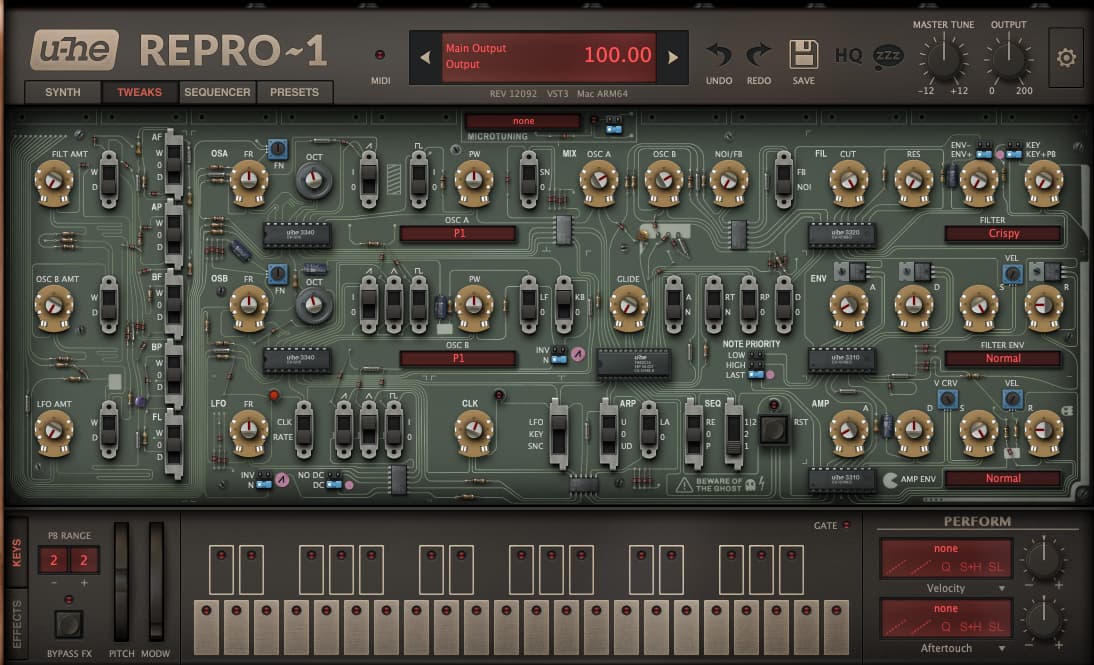Open settings via the gear icon
1094x665 pixels.
click(x=1066, y=57)
